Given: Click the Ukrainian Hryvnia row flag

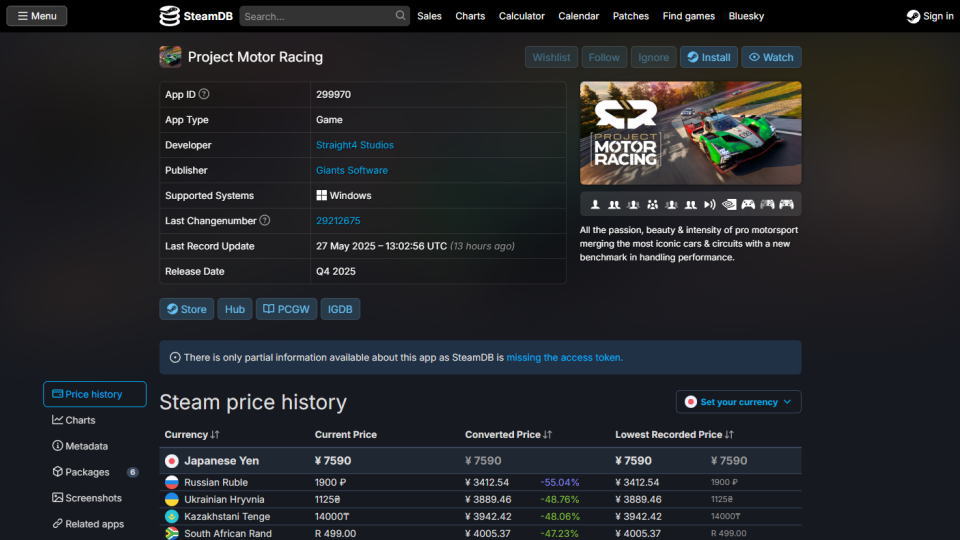Looking at the screenshot, I should [172, 500].
